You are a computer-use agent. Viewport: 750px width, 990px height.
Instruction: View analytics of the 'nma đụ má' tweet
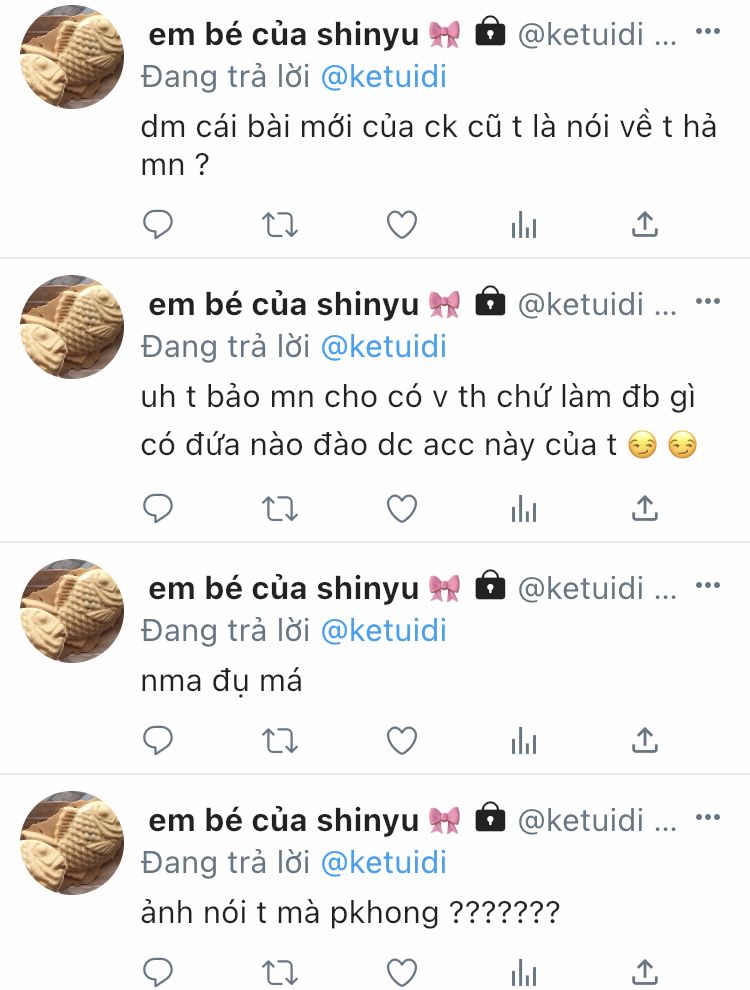(x=523, y=741)
